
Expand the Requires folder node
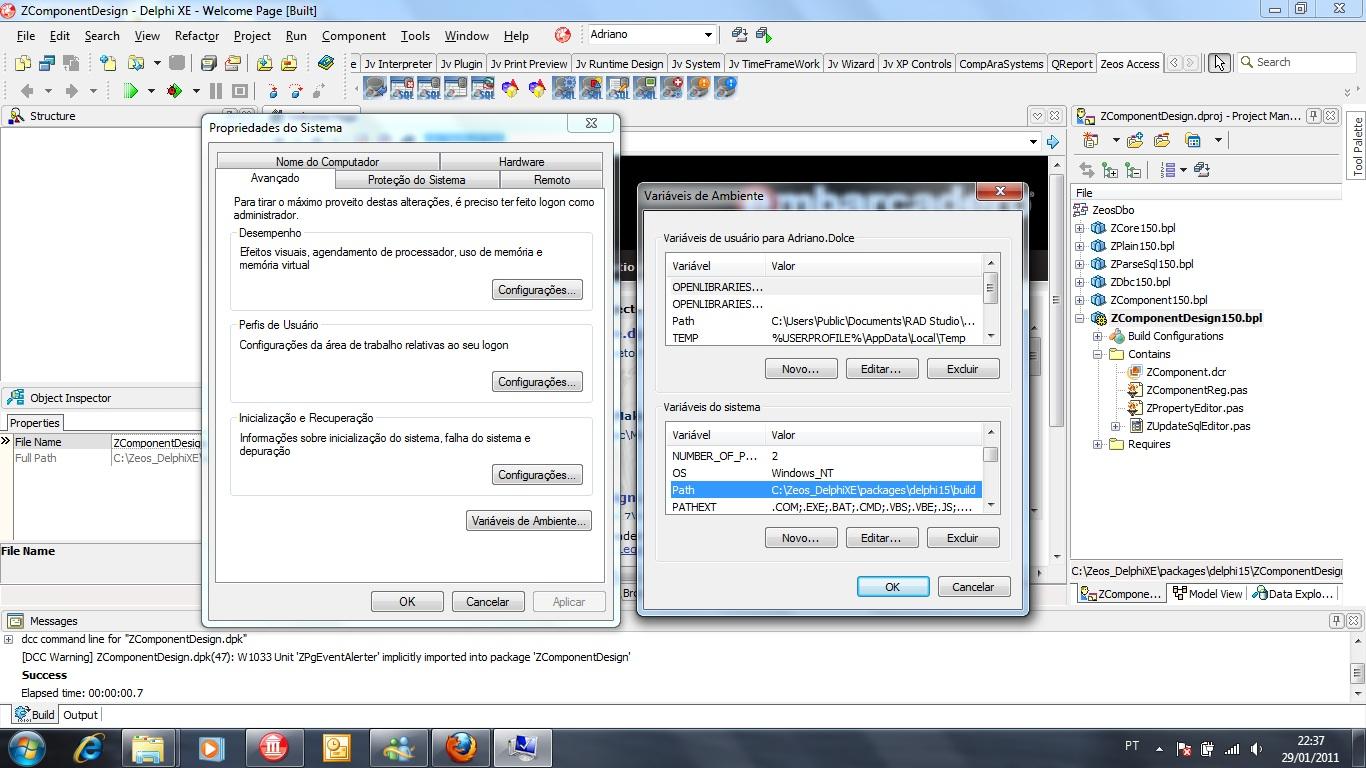tap(1098, 444)
